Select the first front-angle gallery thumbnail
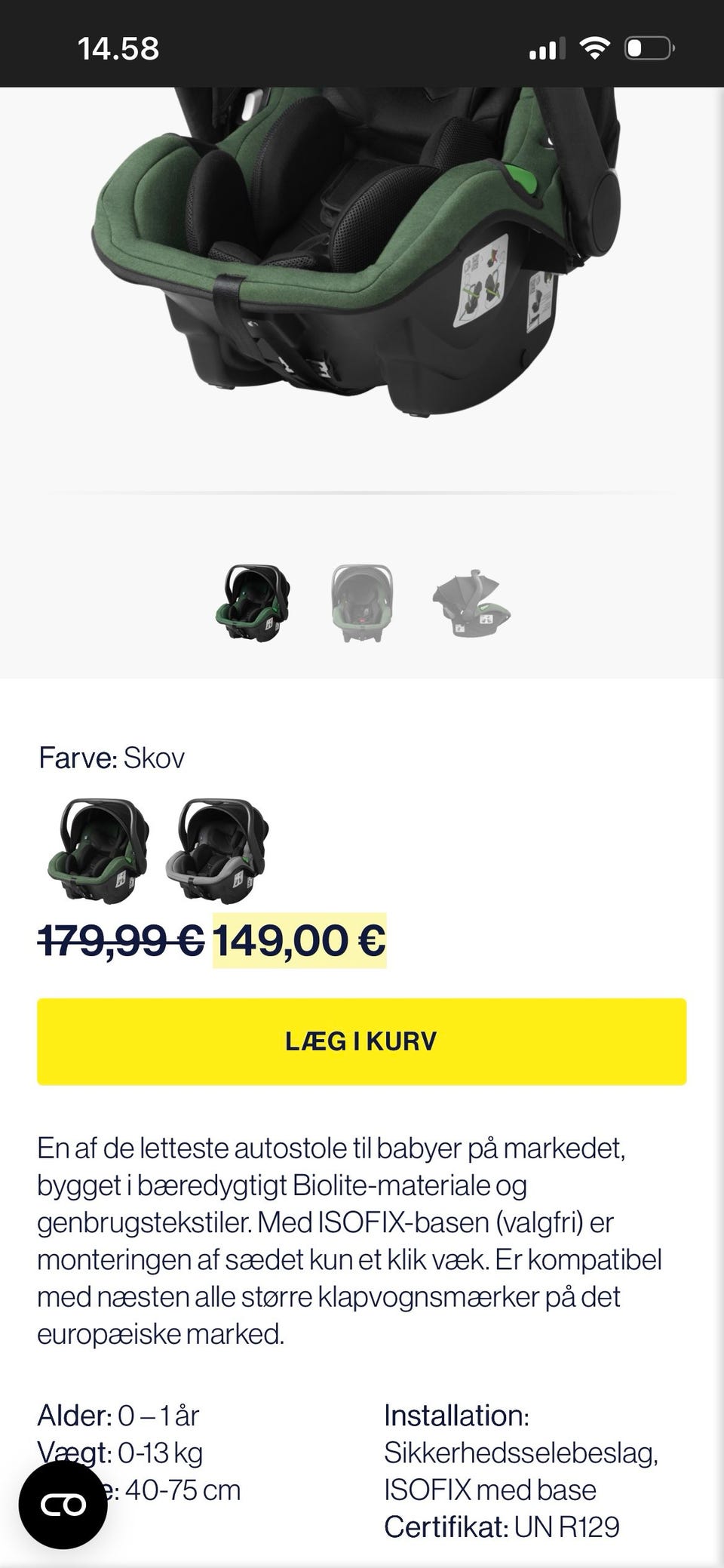724x1568 pixels. pyautogui.click(x=253, y=604)
